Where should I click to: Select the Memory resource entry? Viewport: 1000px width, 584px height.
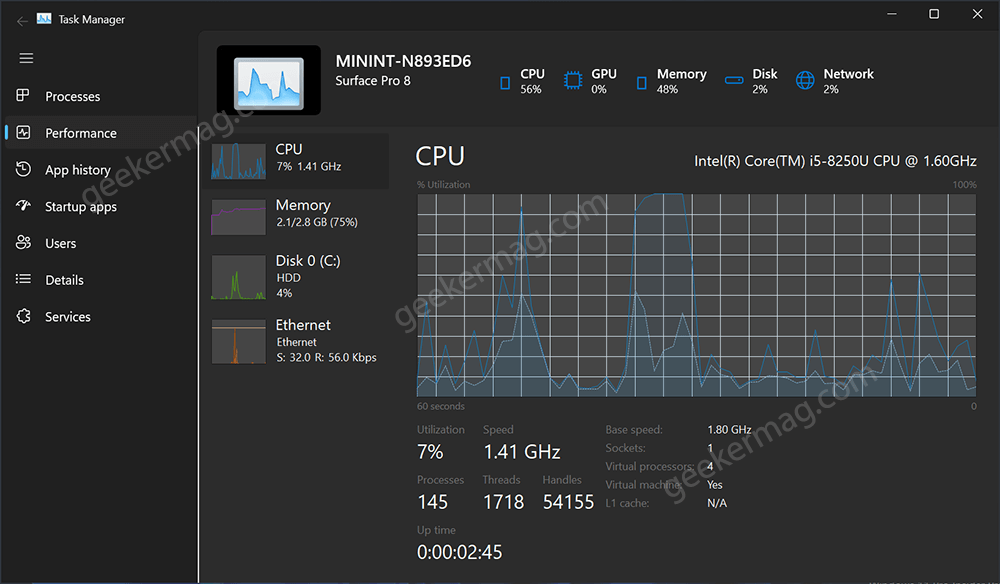click(297, 216)
